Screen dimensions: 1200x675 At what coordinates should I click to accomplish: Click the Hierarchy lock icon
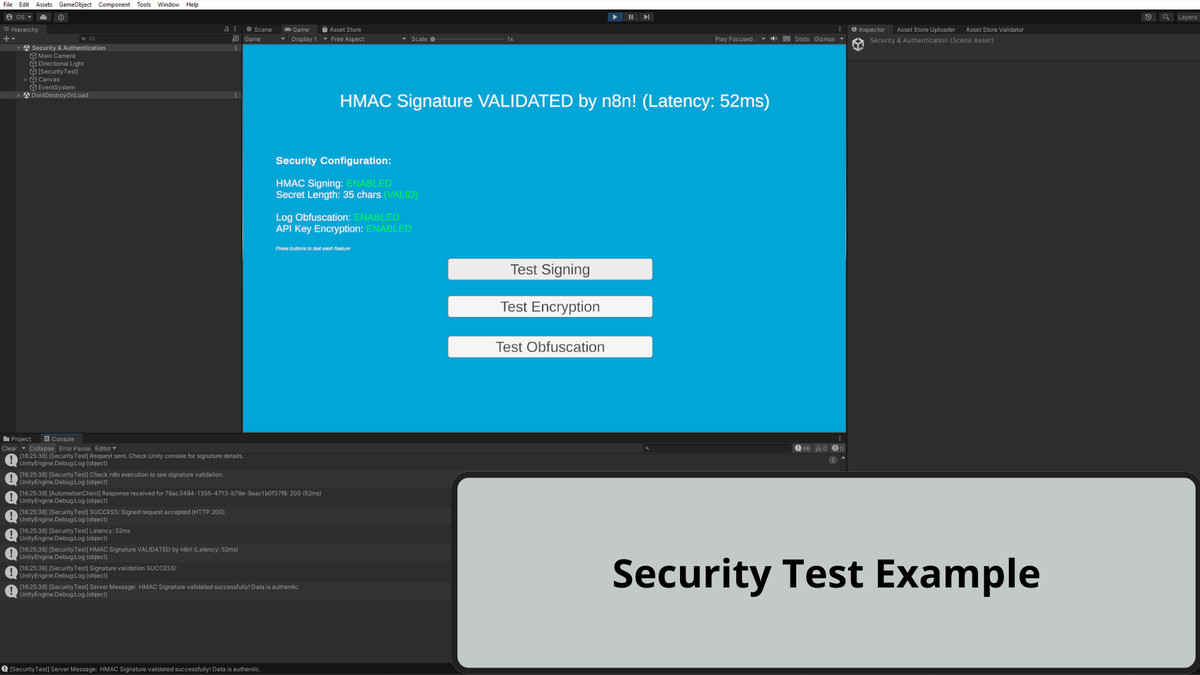[x=227, y=30]
